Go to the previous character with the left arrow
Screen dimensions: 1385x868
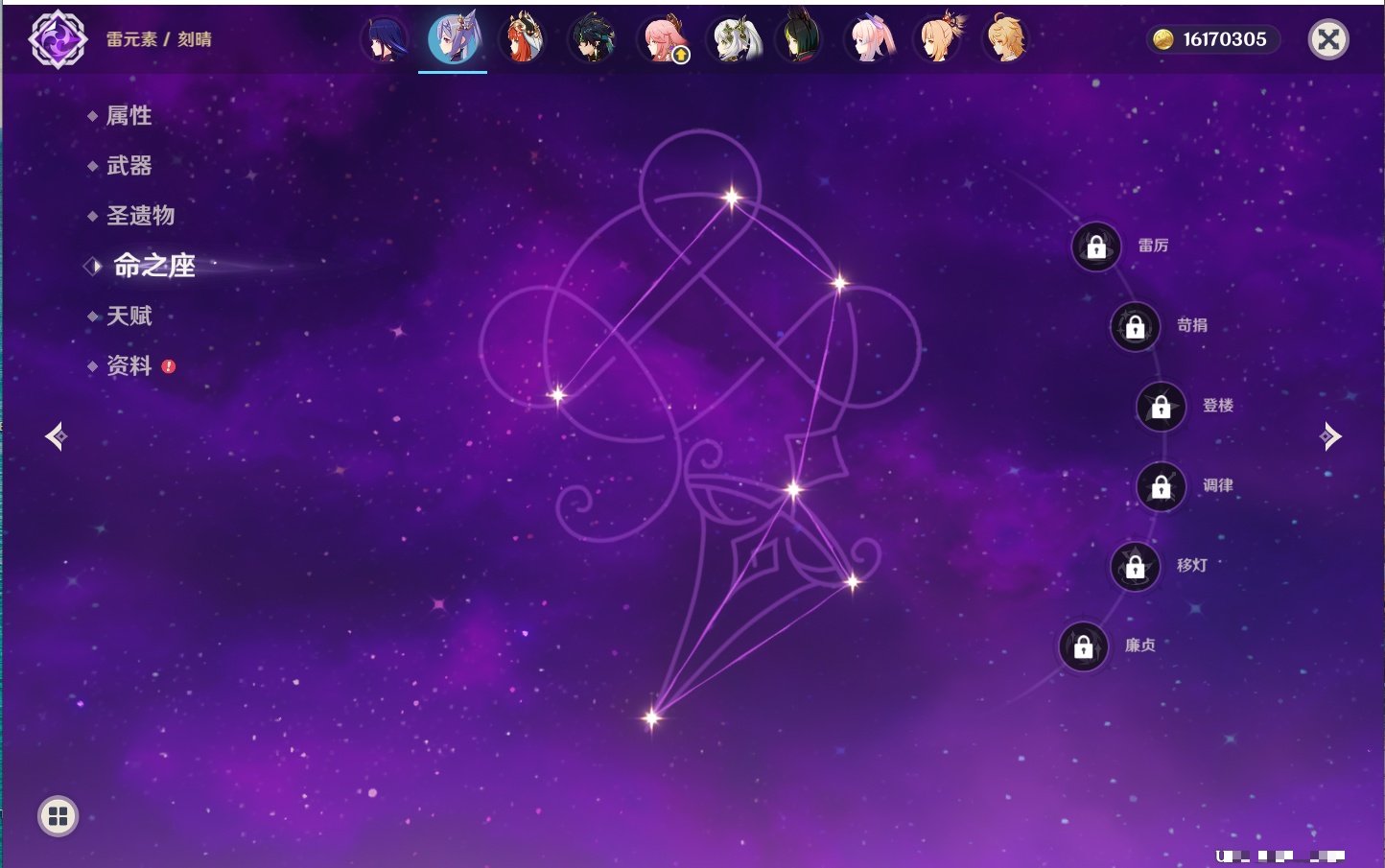pyautogui.click(x=57, y=436)
